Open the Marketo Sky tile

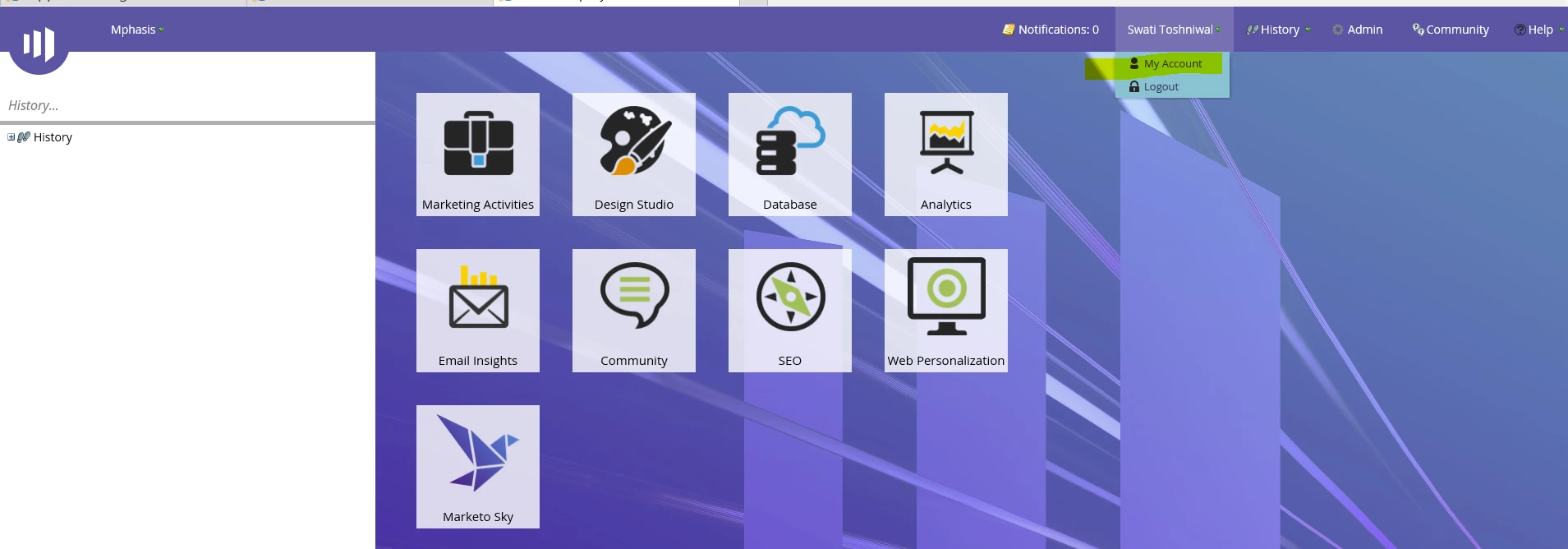pos(478,467)
